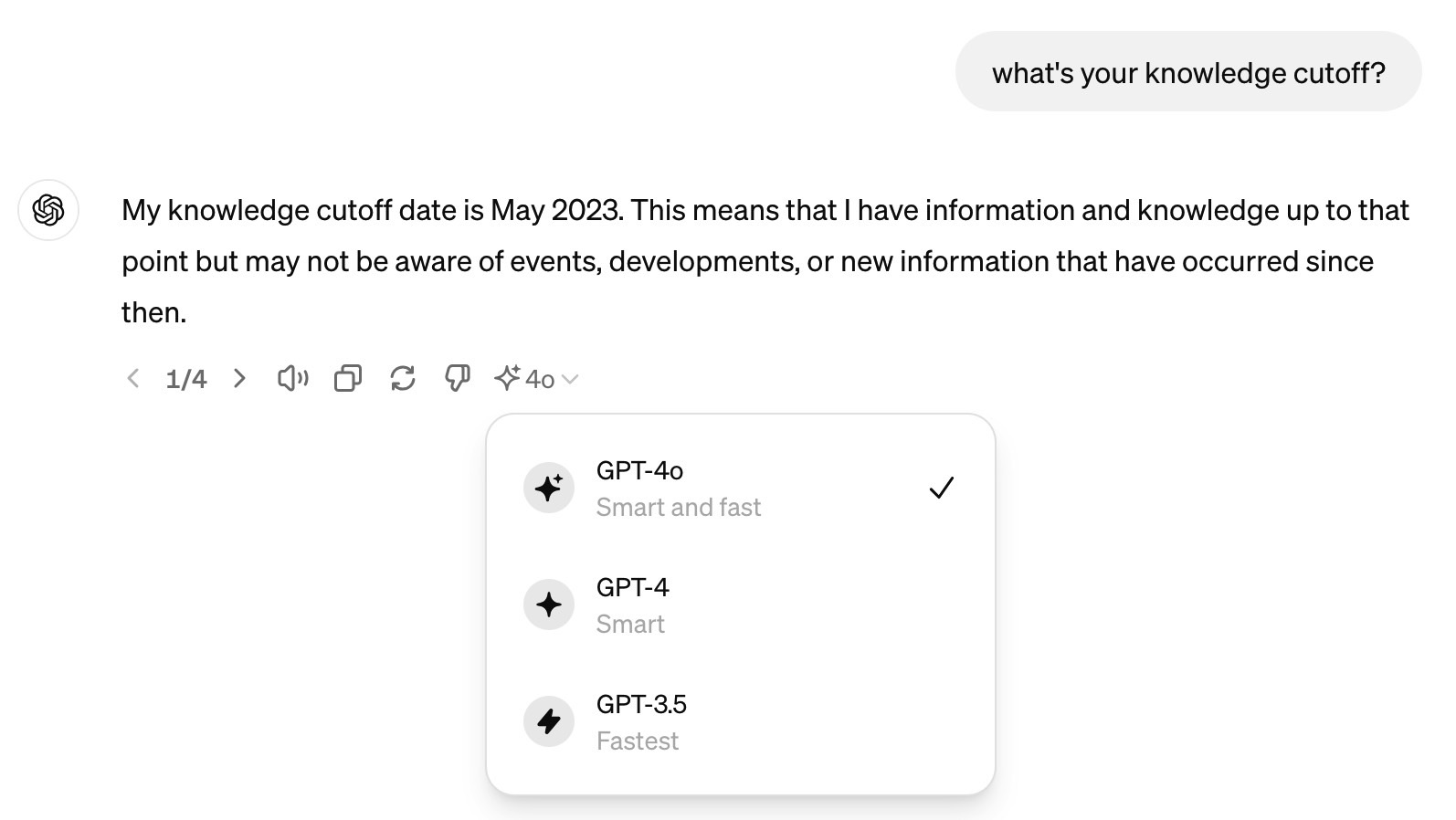Select GPT-4o model option

coord(741,488)
